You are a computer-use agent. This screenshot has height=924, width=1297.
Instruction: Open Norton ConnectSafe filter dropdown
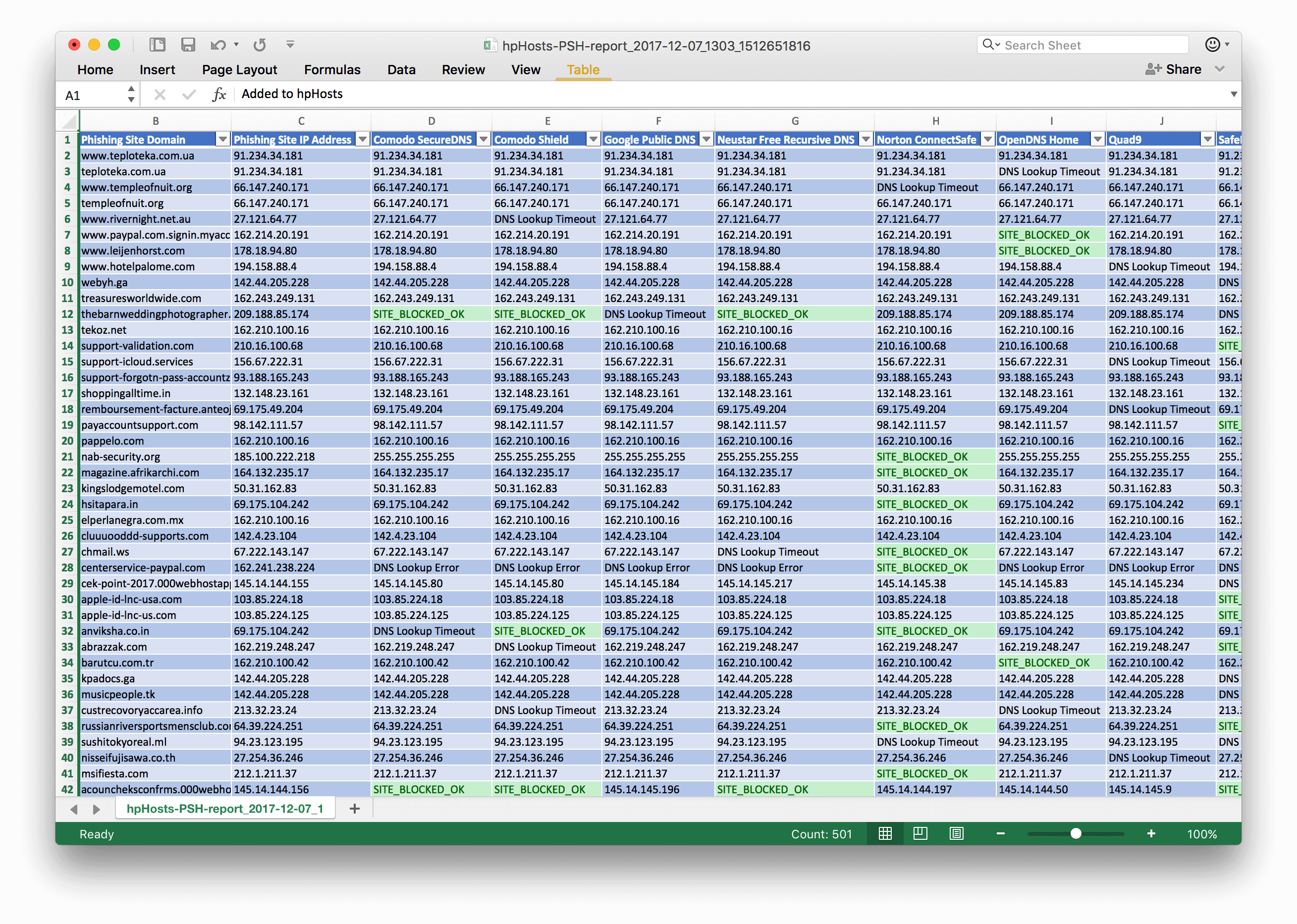[988, 140]
